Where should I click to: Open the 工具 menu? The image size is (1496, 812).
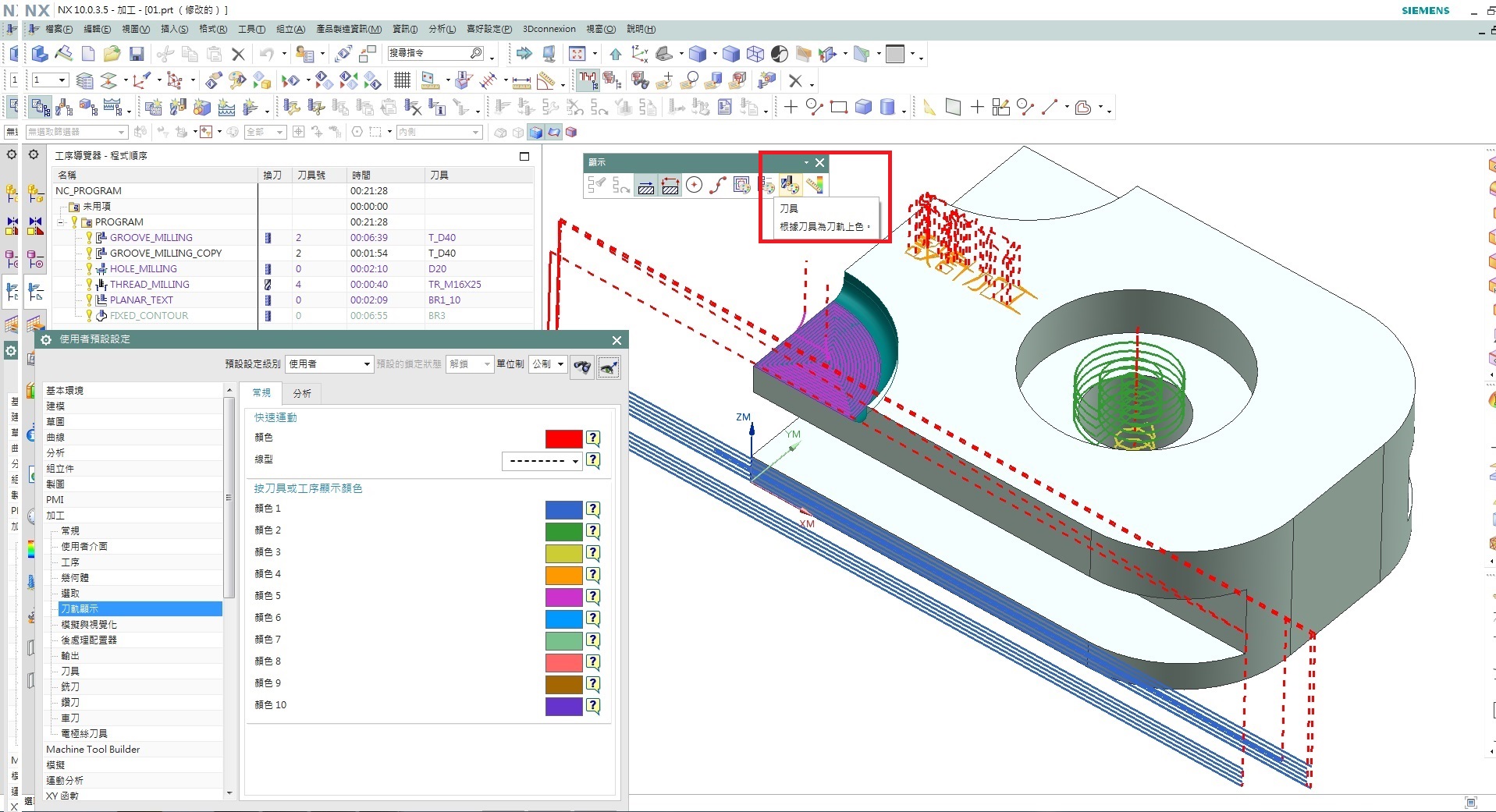251,29
